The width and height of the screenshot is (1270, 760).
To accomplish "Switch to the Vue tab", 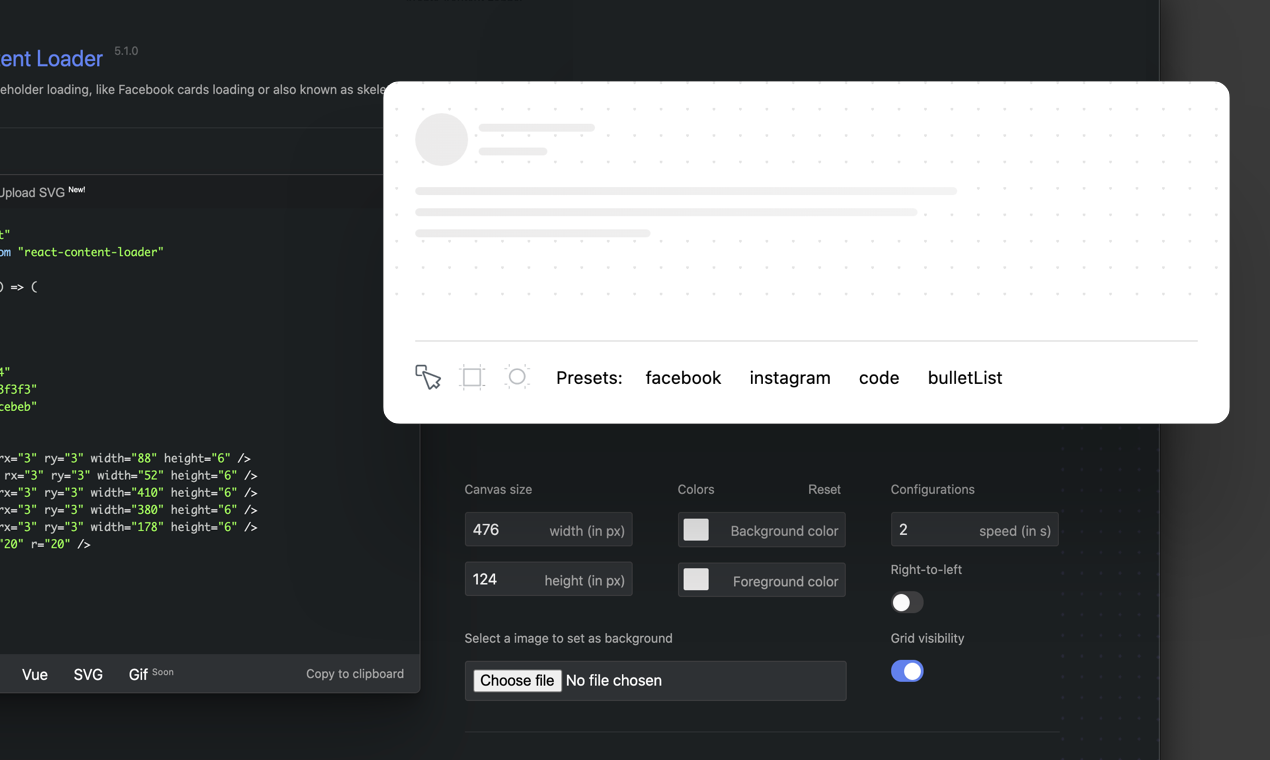I will [x=34, y=674].
